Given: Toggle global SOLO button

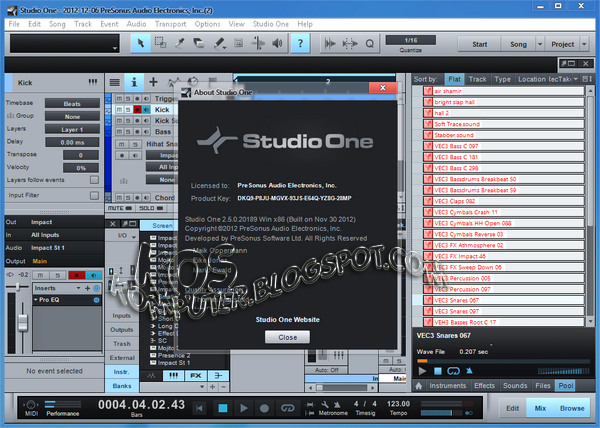Looking at the screenshot, I should point(151,208).
